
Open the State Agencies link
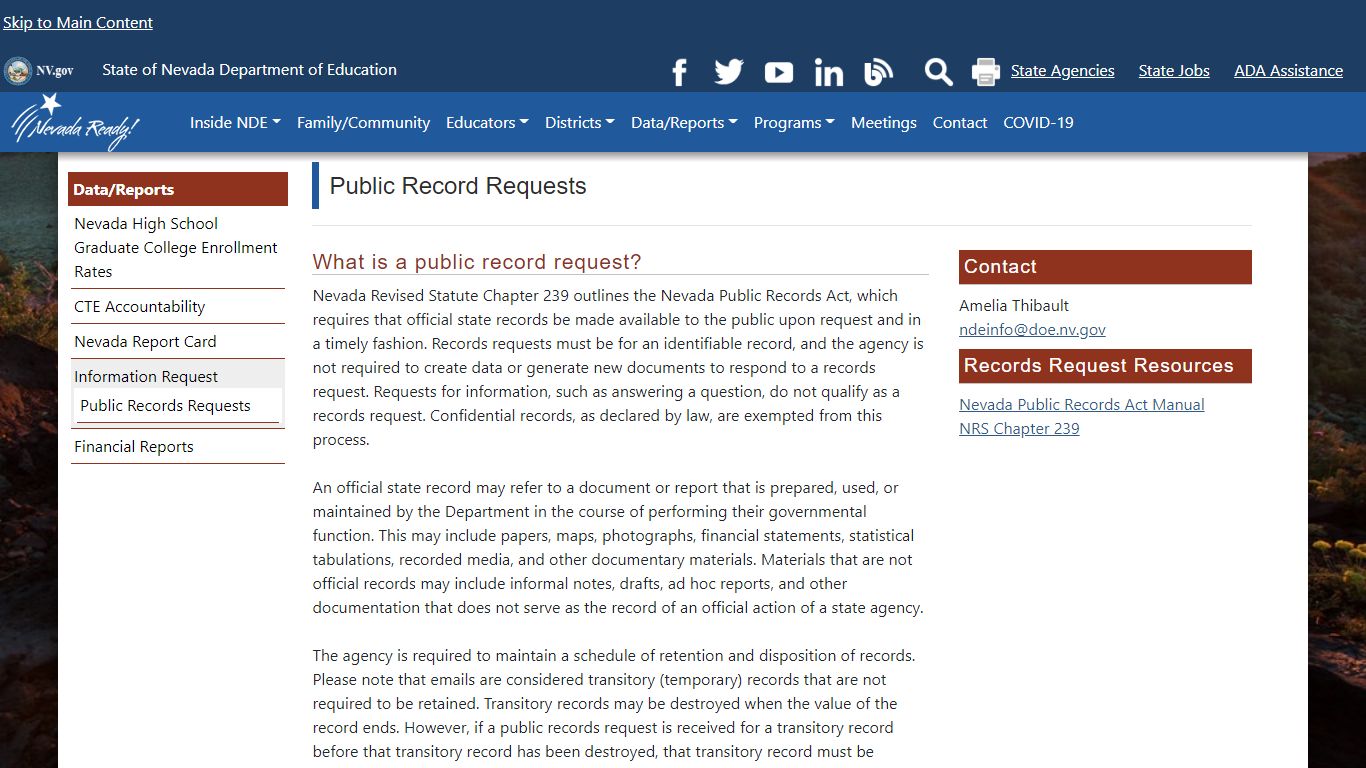tap(1062, 71)
